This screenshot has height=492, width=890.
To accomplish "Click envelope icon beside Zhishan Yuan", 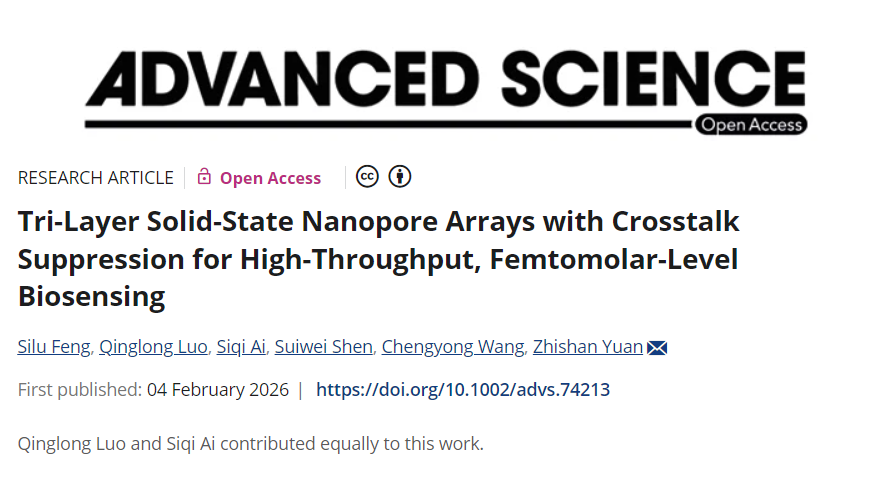I will pos(657,348).
